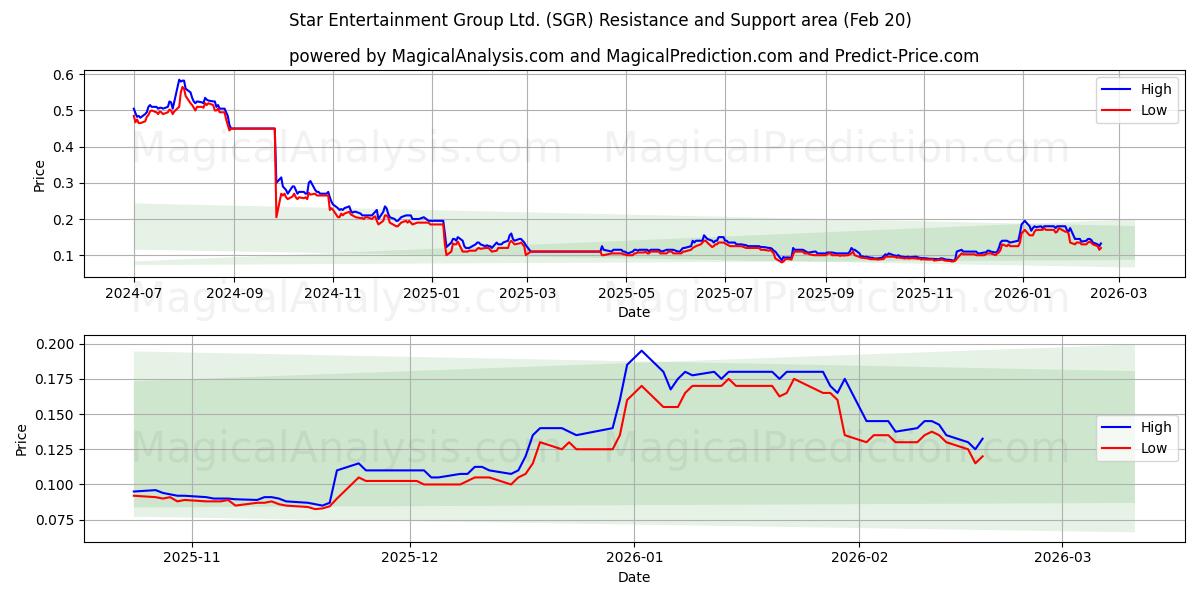The width and height of the screenshot is (1200, 600).
Task: Click the '2025-09' x-axis label
Action: pyautogui.click(x=824, y=293)
